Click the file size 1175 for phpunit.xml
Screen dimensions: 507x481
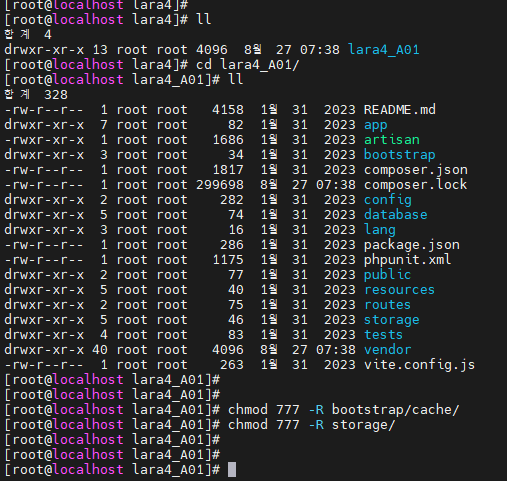point(228,260)
